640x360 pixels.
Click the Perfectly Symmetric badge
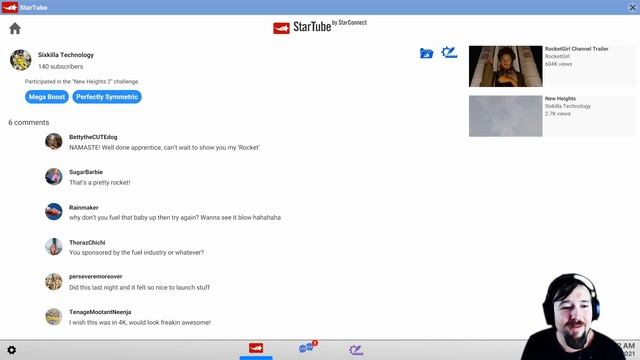tap(107, 97)
